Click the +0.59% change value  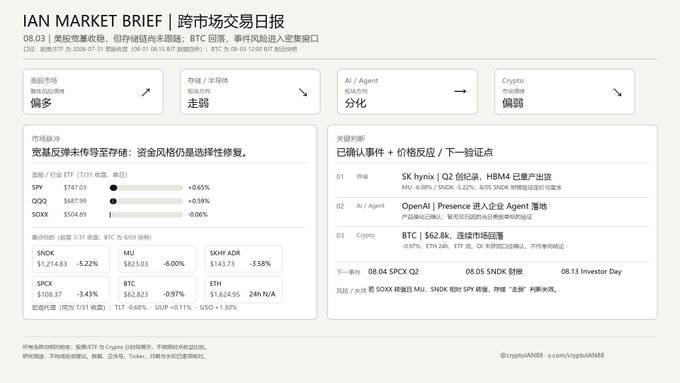click(199, 201)
